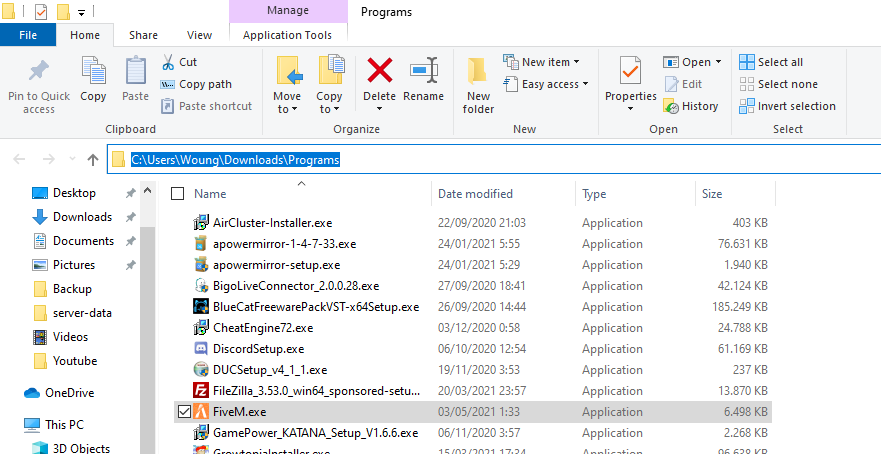Switch to the Share ribbon tab
881x454 pixels.
(143, 35)
